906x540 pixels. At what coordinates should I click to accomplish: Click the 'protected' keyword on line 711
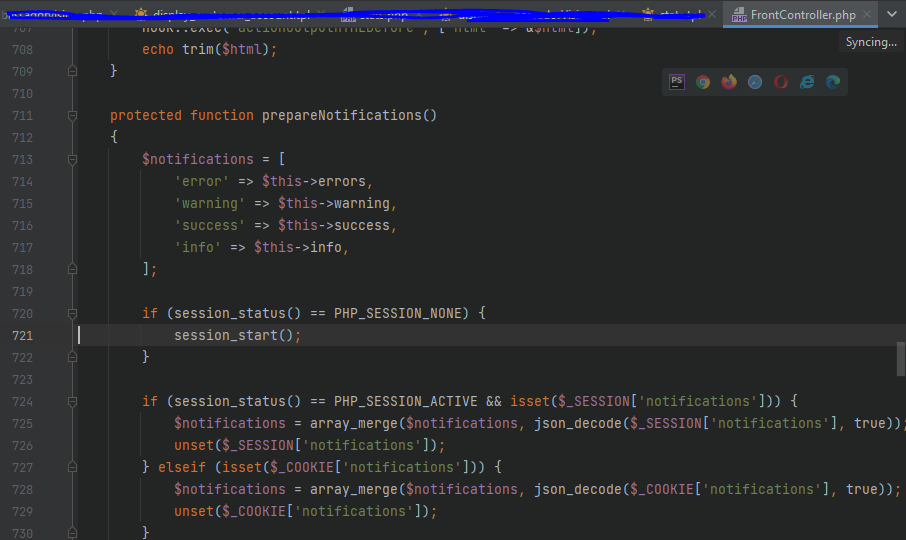point(146,116)
